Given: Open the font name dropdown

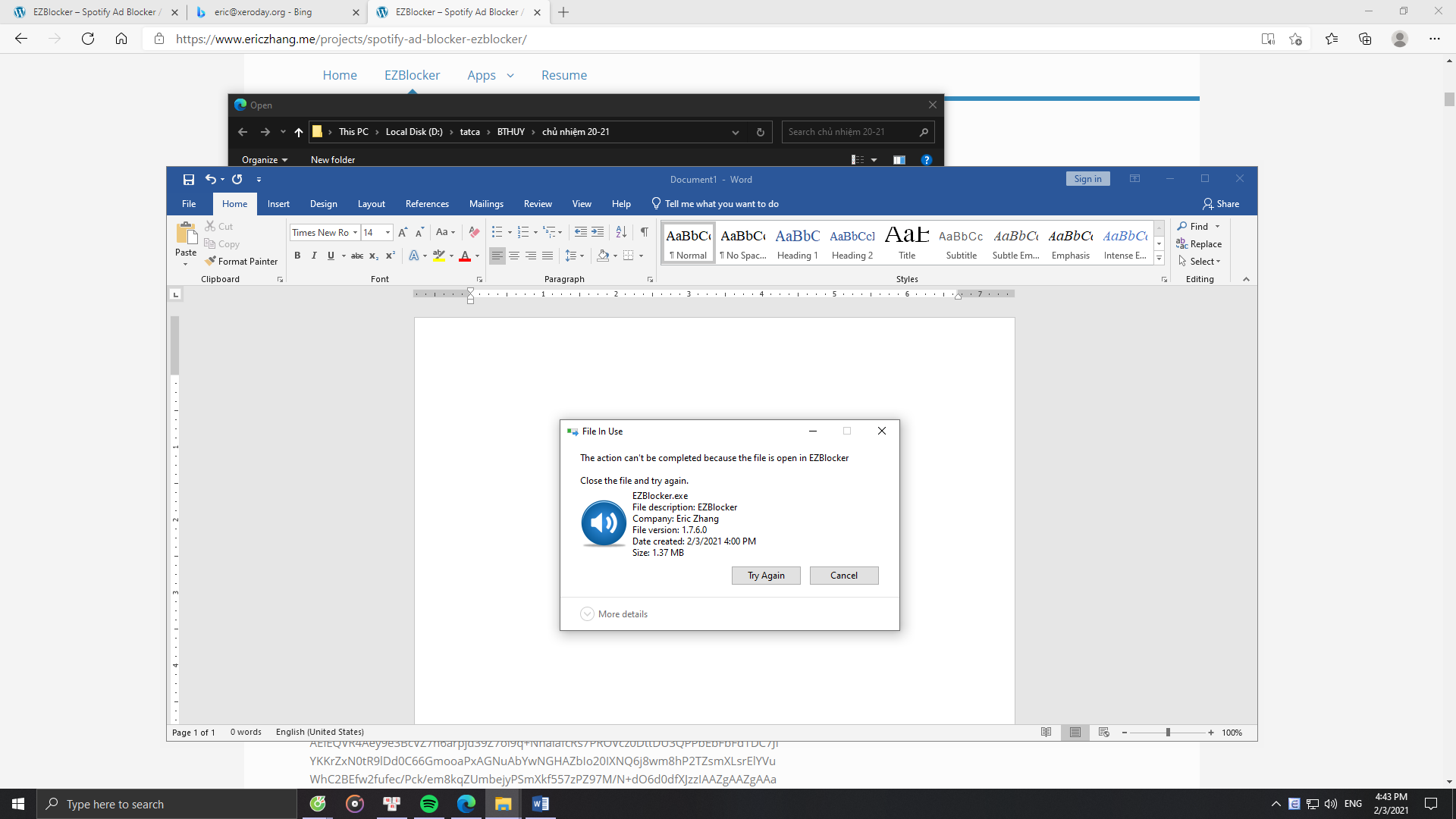Looking at the screenshot, I should pos(355,233).
